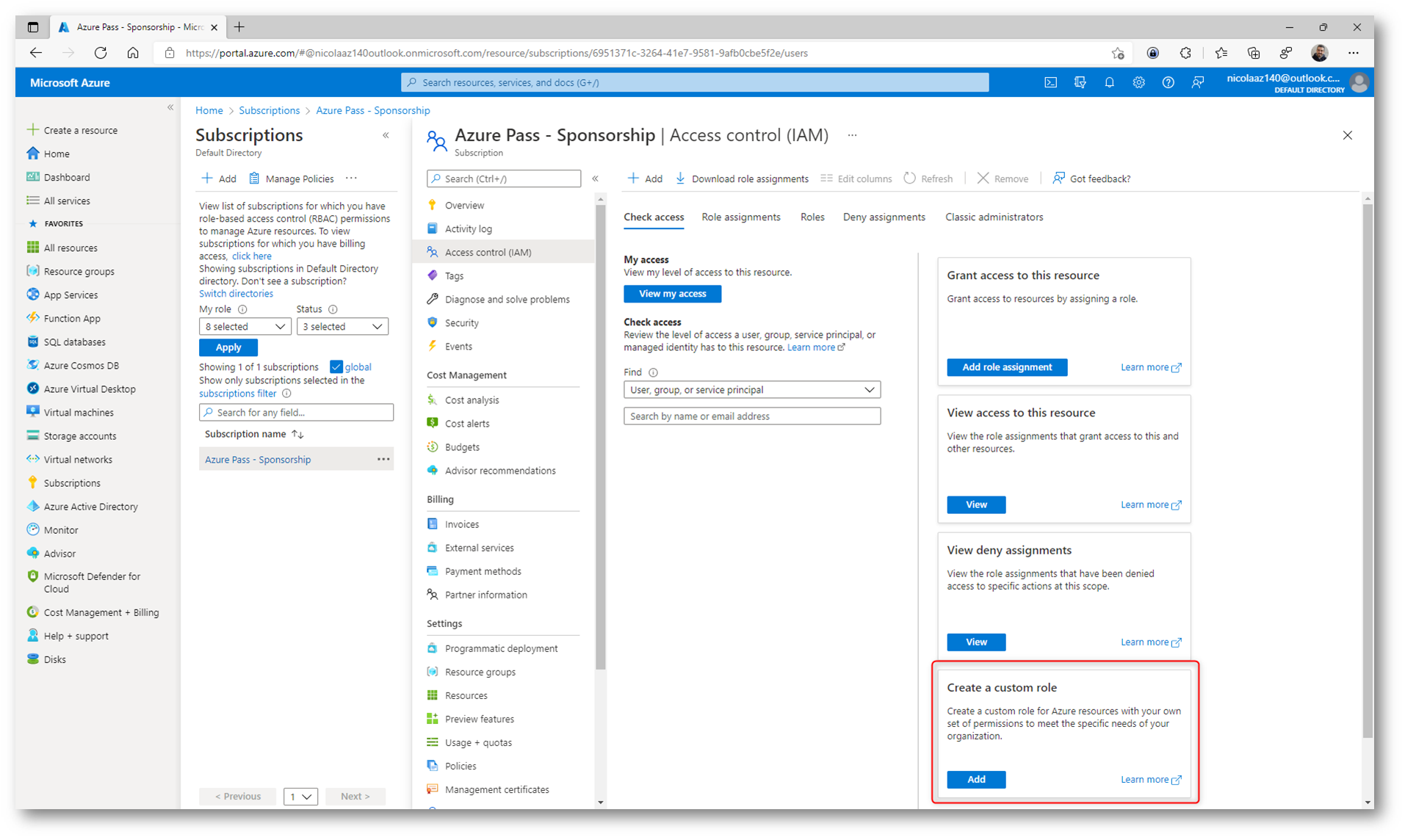1405x840 pixels.
Task: Open portal settings gear
Action: (1138, 82)
